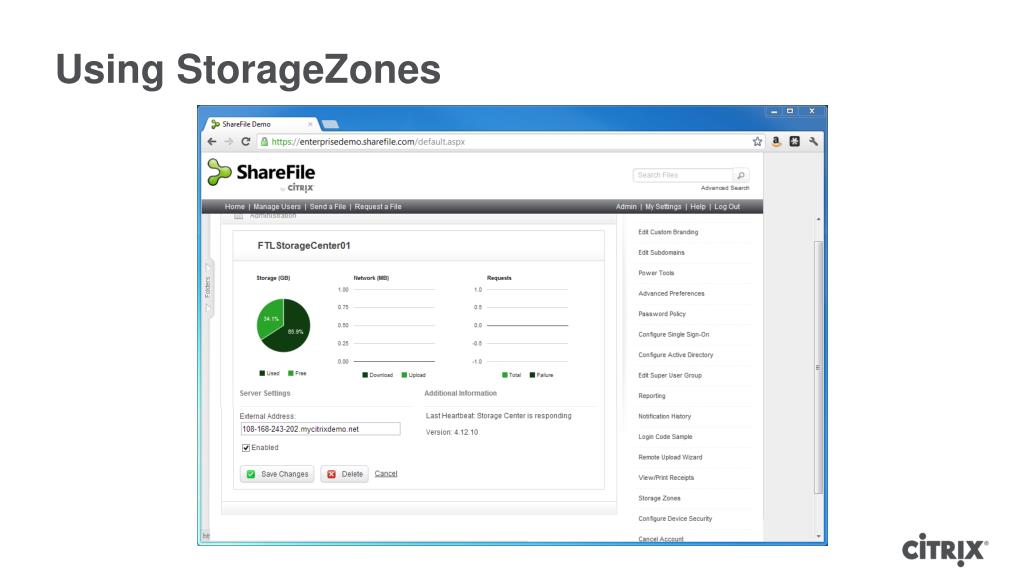The height and width of the screenshot is (576, 1024).
Task: Click 'Last Heartbeat: Storage Center is responding' text
Action: [x=498, y=415]
